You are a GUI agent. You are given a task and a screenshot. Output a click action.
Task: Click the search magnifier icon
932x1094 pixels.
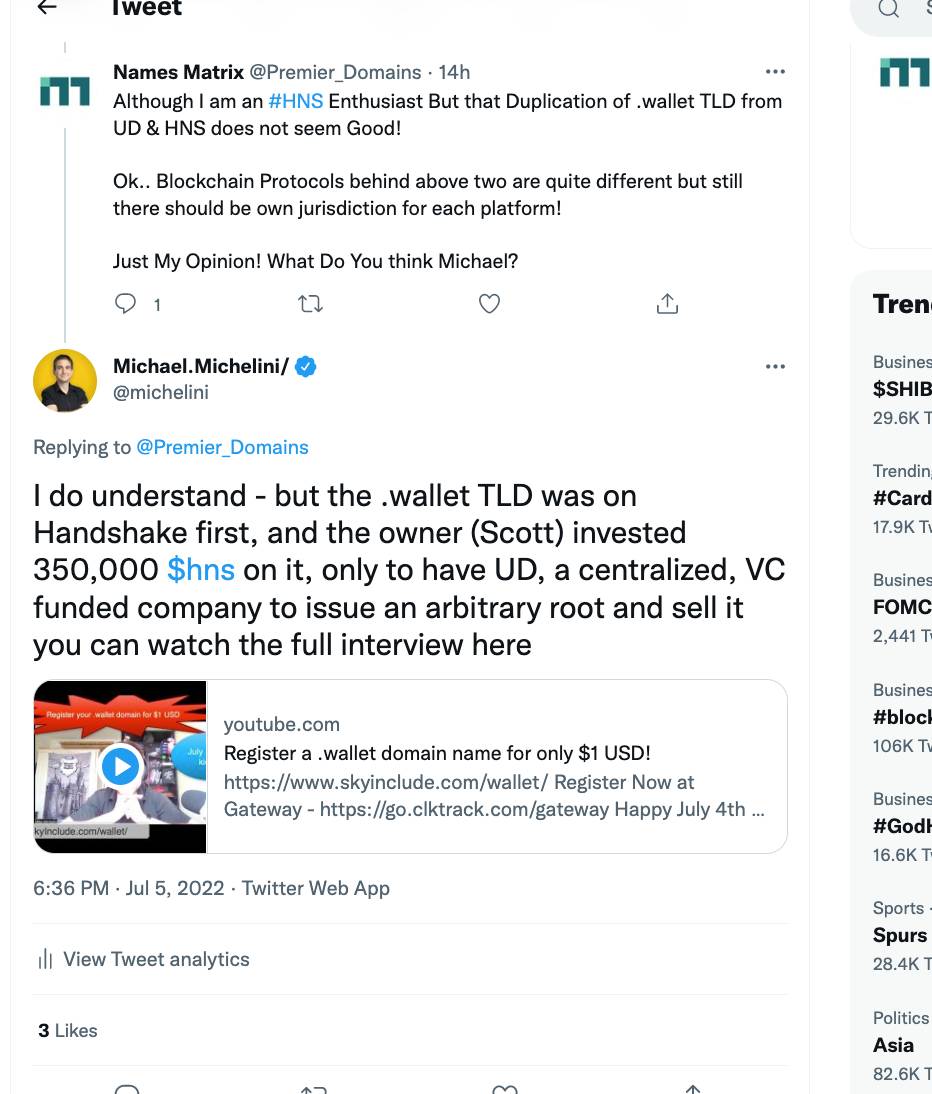[888, 9]
